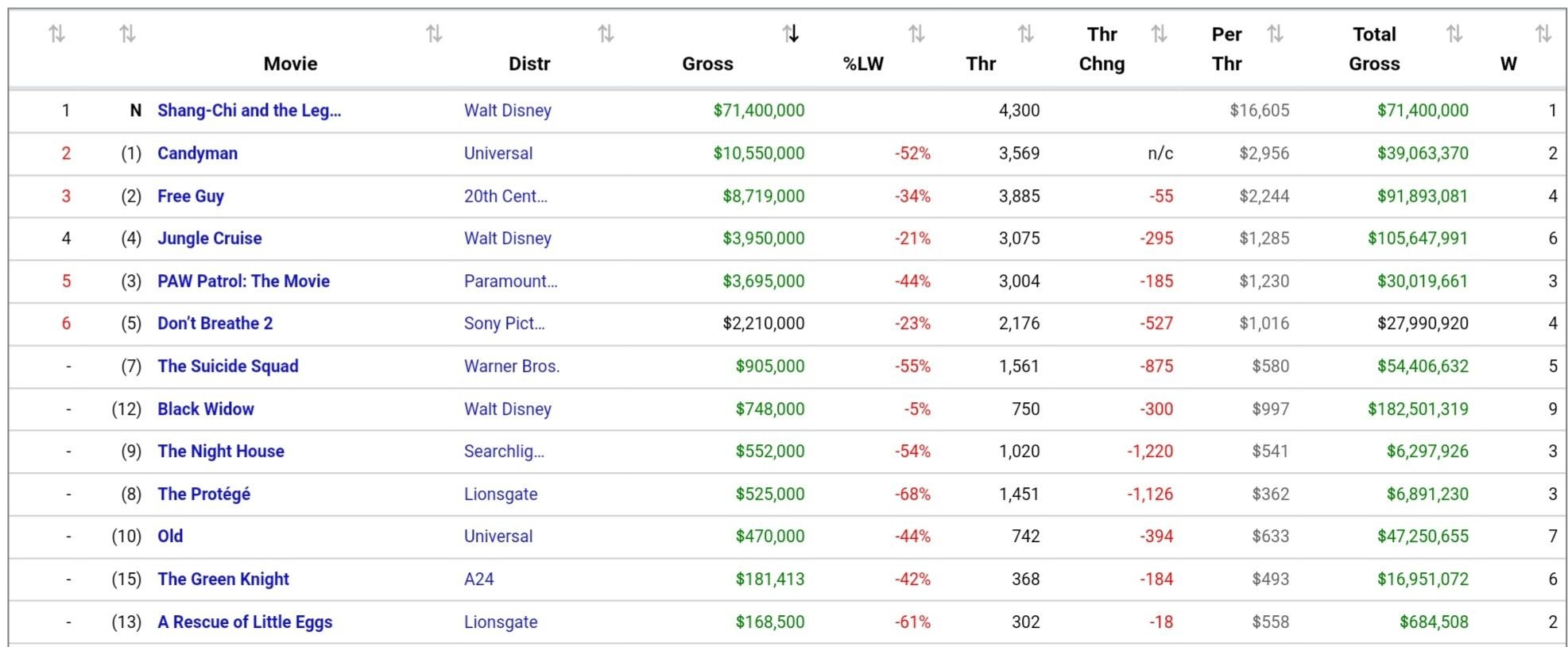Sort by %LW using its arrow icon
The image size is (1568, 647).
pyautogui.click(x=916, y=33)
